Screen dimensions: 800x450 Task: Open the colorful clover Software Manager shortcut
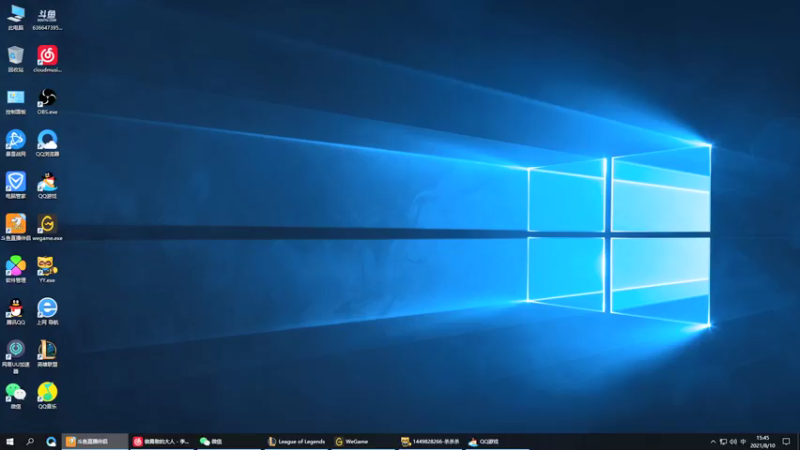pyautogui.click(x=16, y=269)
